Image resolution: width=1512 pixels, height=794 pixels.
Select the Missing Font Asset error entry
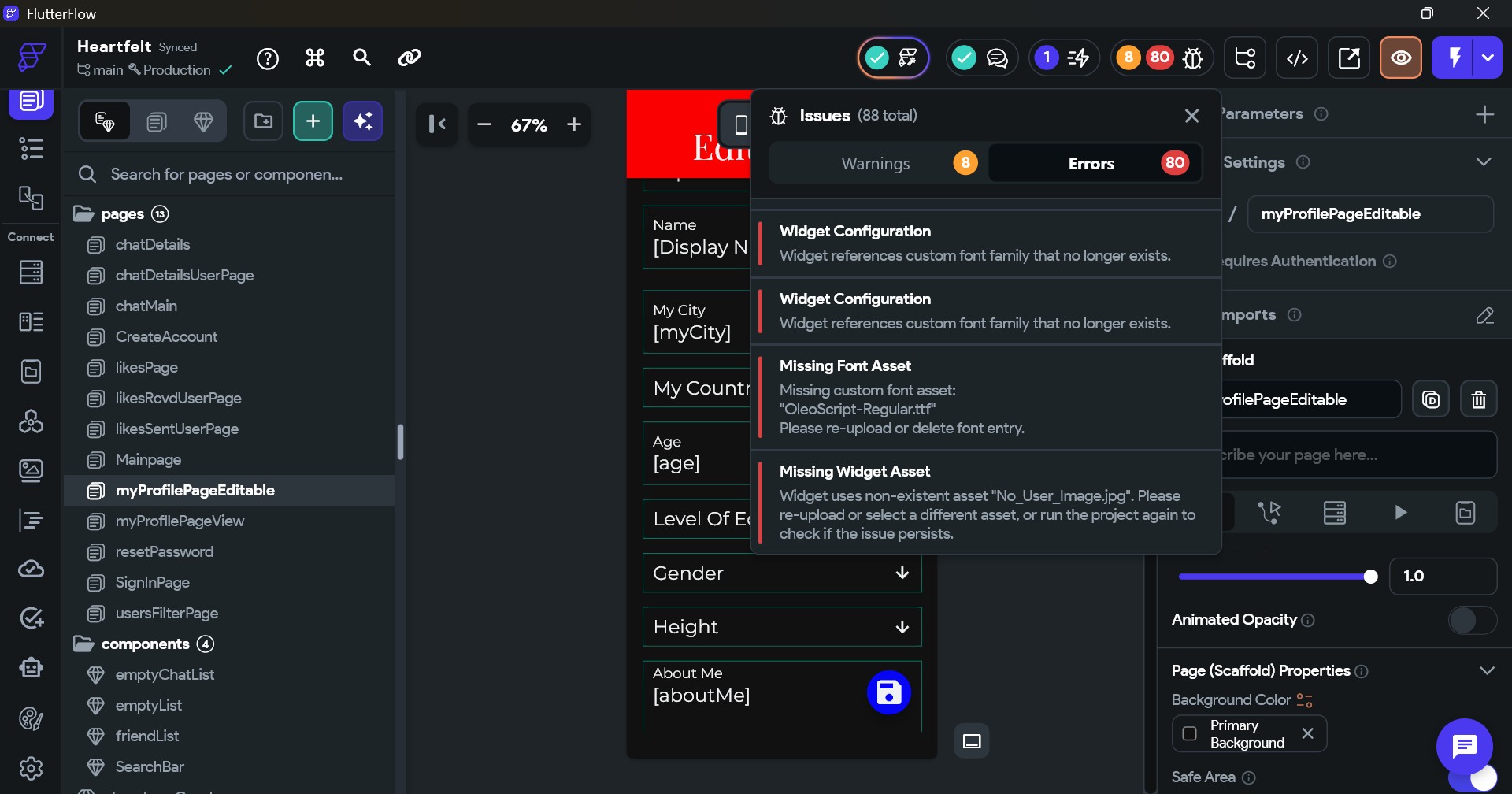click(984, 398)
